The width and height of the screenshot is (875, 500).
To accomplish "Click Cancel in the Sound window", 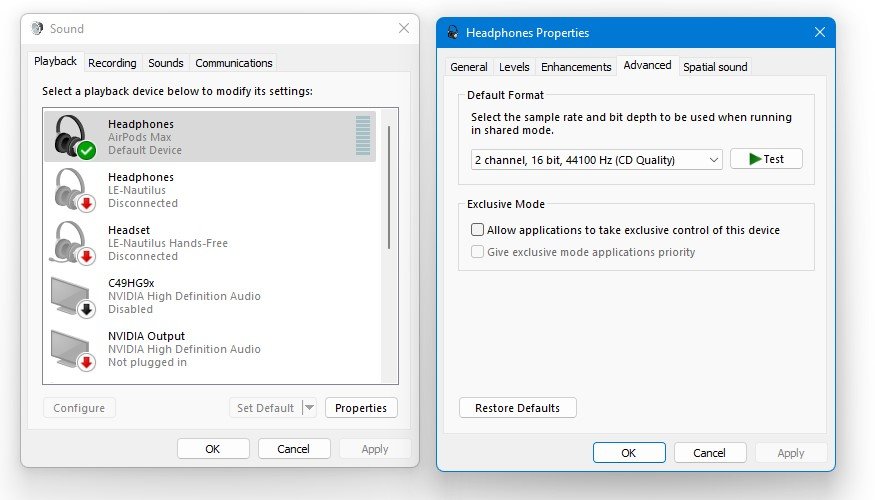I will coord(294,449).
